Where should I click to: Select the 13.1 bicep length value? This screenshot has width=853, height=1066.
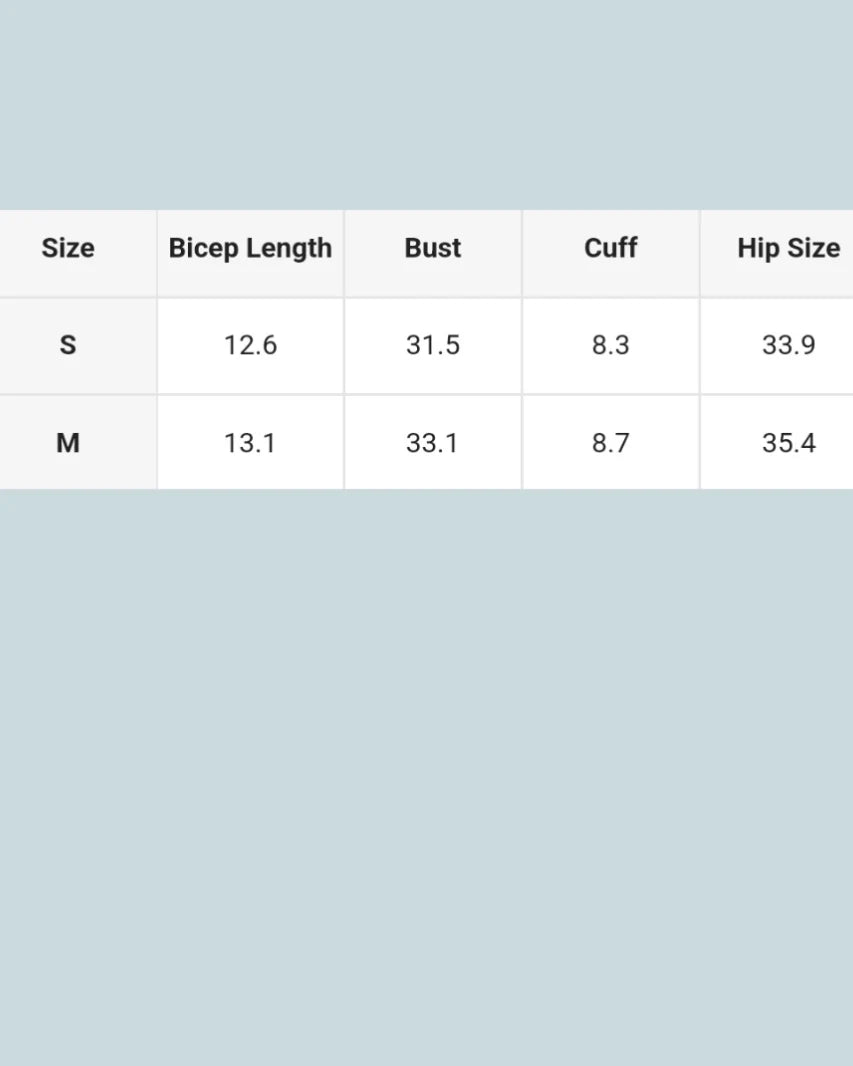coord(250,442)
